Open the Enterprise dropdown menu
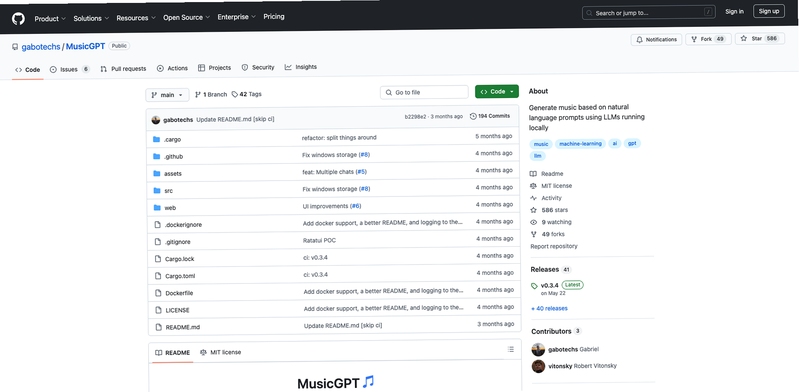Image resolution: width=800 pixels, height=392 pixels. pos(237,17)
